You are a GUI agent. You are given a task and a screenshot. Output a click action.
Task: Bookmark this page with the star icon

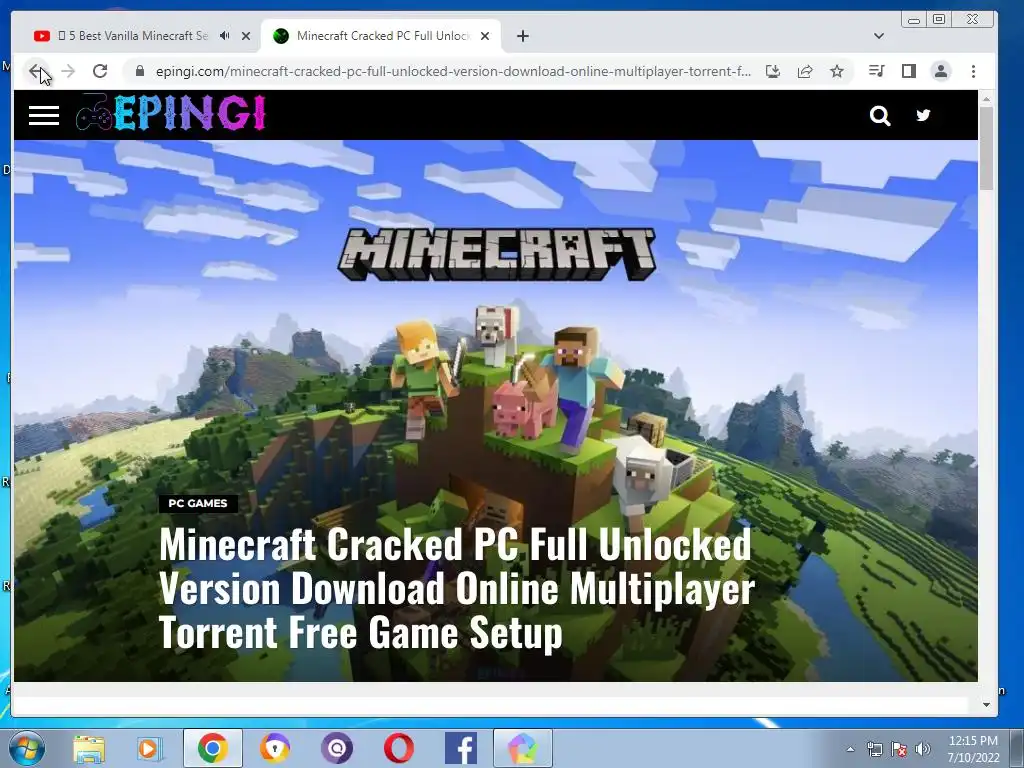coord(837,71)
